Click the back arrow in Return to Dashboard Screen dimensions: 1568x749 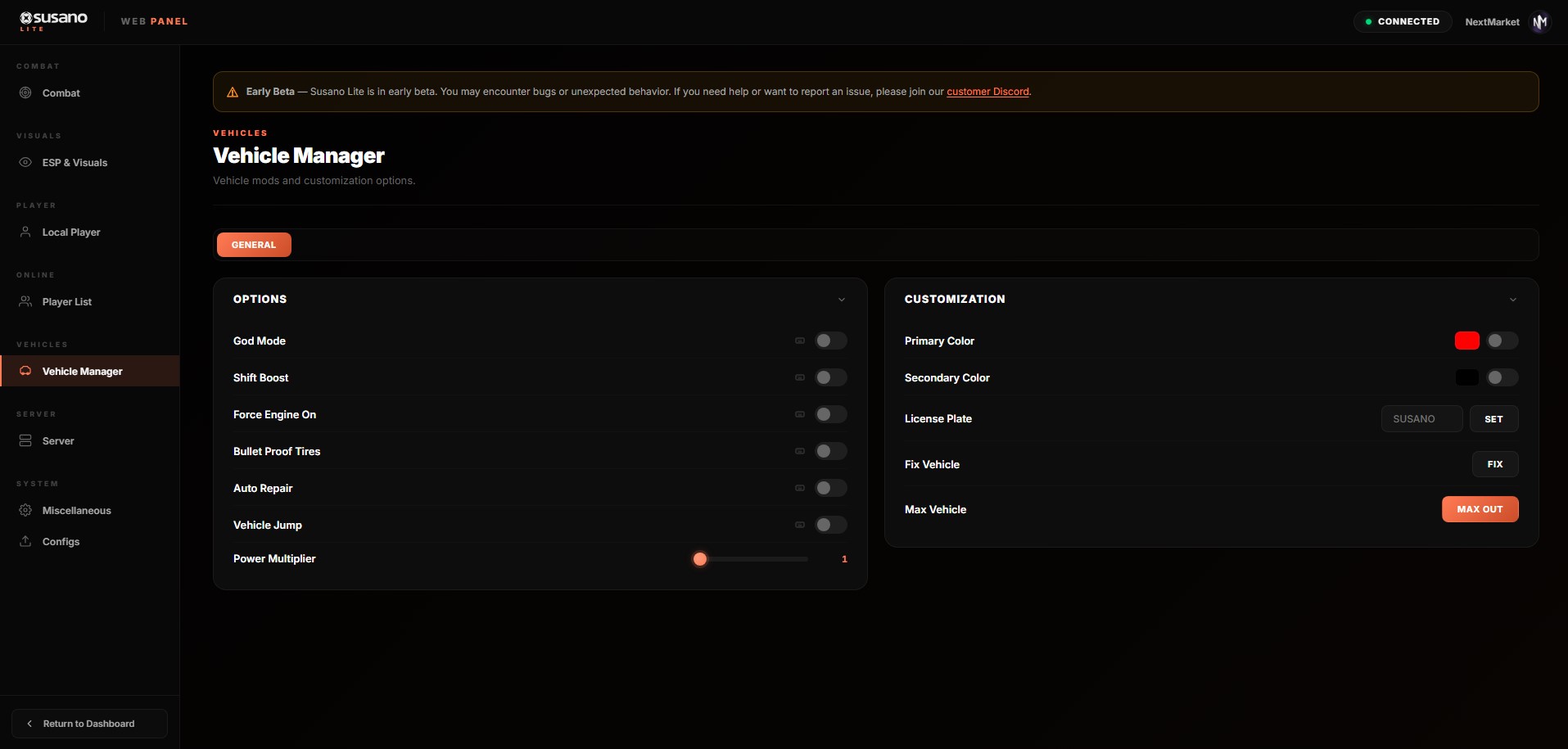tap(29, 724)
